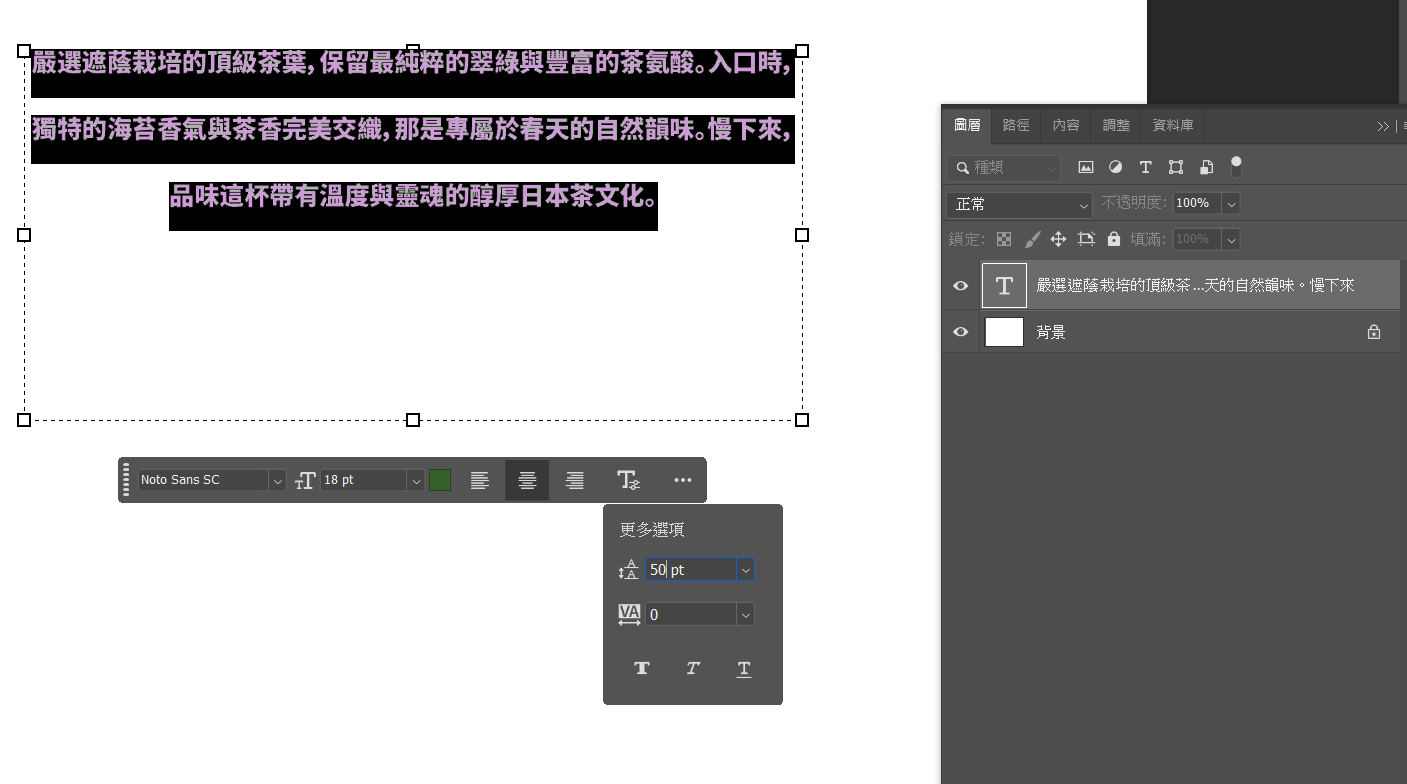Switch the layer filtering on/off toggle
This screenshot has height=784, width=1407.
tap(1236, 167)
